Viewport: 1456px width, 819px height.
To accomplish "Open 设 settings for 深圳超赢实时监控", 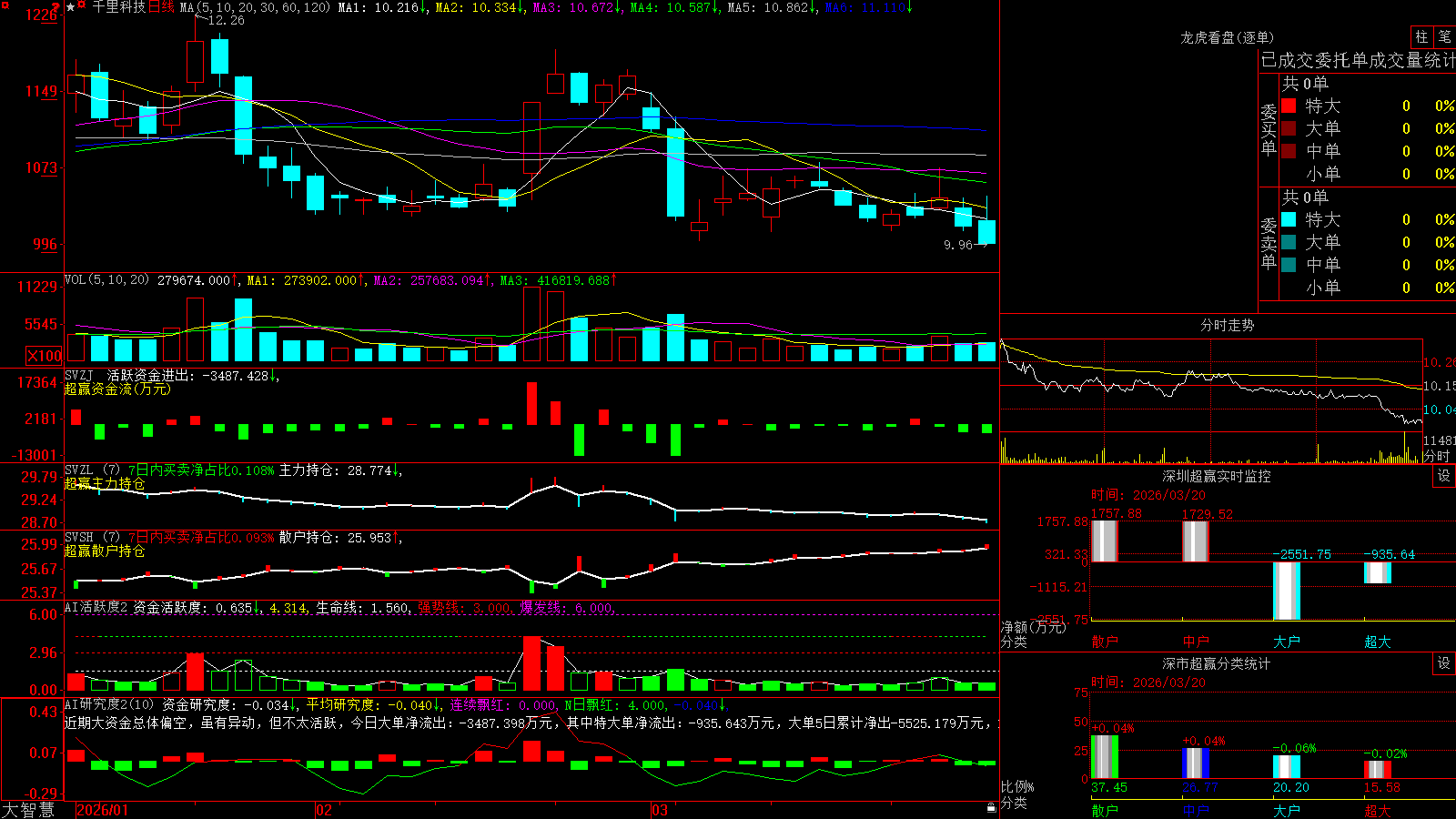I will (1444, 476).
